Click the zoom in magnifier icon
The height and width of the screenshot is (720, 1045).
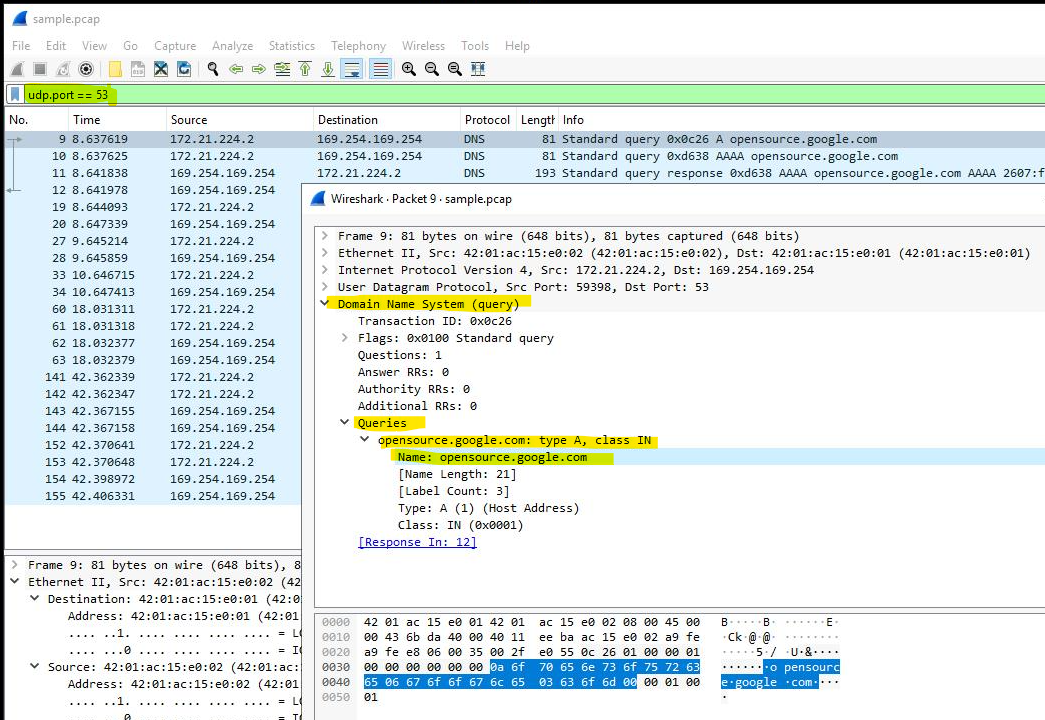(408, 69)
